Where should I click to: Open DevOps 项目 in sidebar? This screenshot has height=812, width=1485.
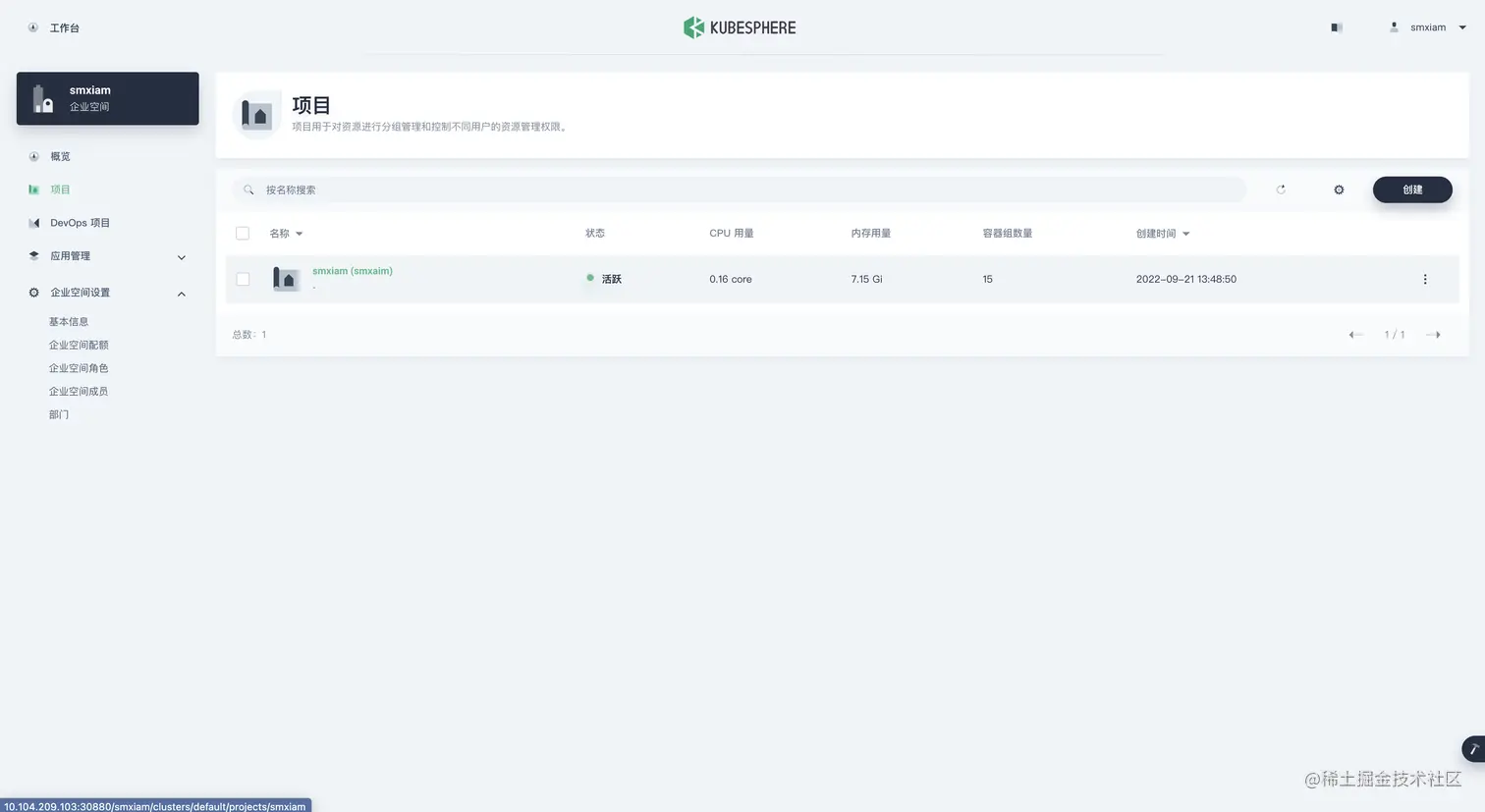pyautogui.click(x=80, y=223)
